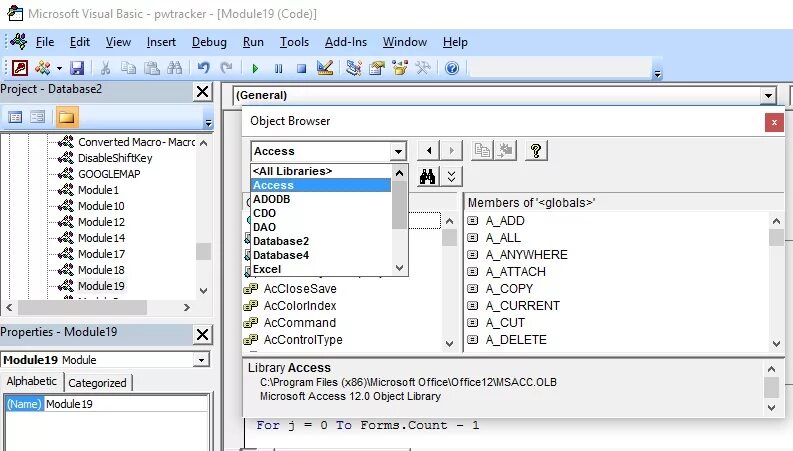This screenshot has height=451, width=793.
Task: Open the Tools menu
Action: coord(294,42)
